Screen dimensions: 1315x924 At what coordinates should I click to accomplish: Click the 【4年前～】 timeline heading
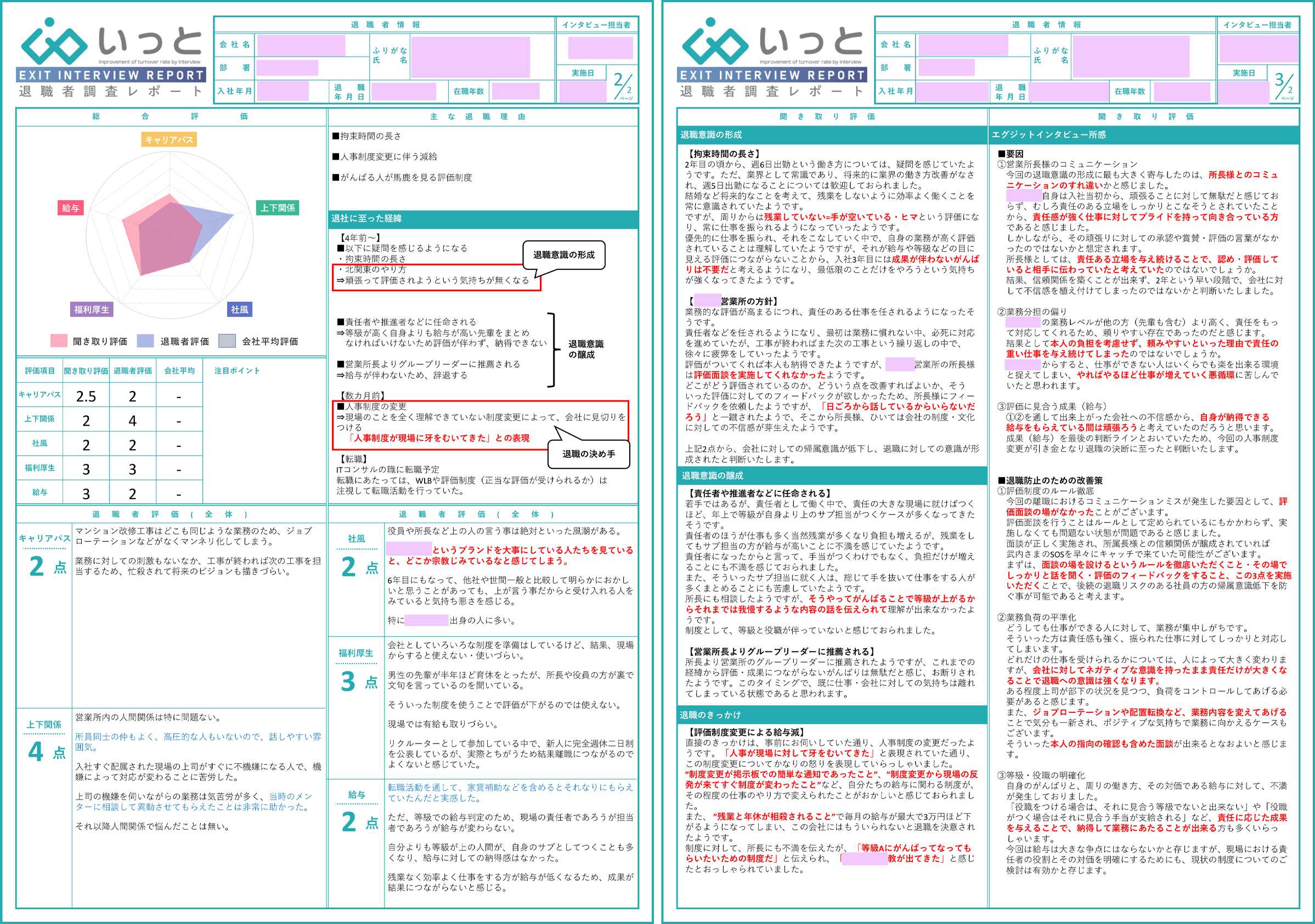[359, 238]
